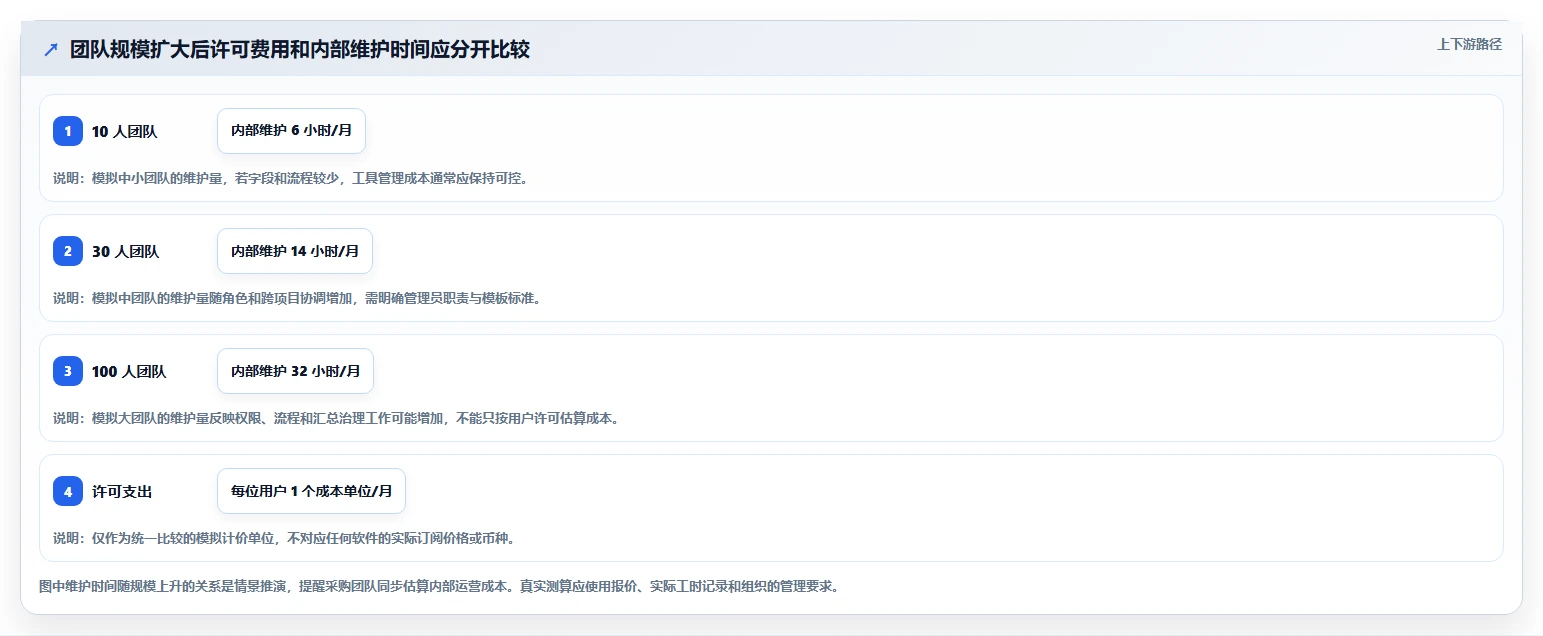Click the trend arrow icon beside the title
The width and height of the screenshot is (1543, 636).
(x=51, y=49)
